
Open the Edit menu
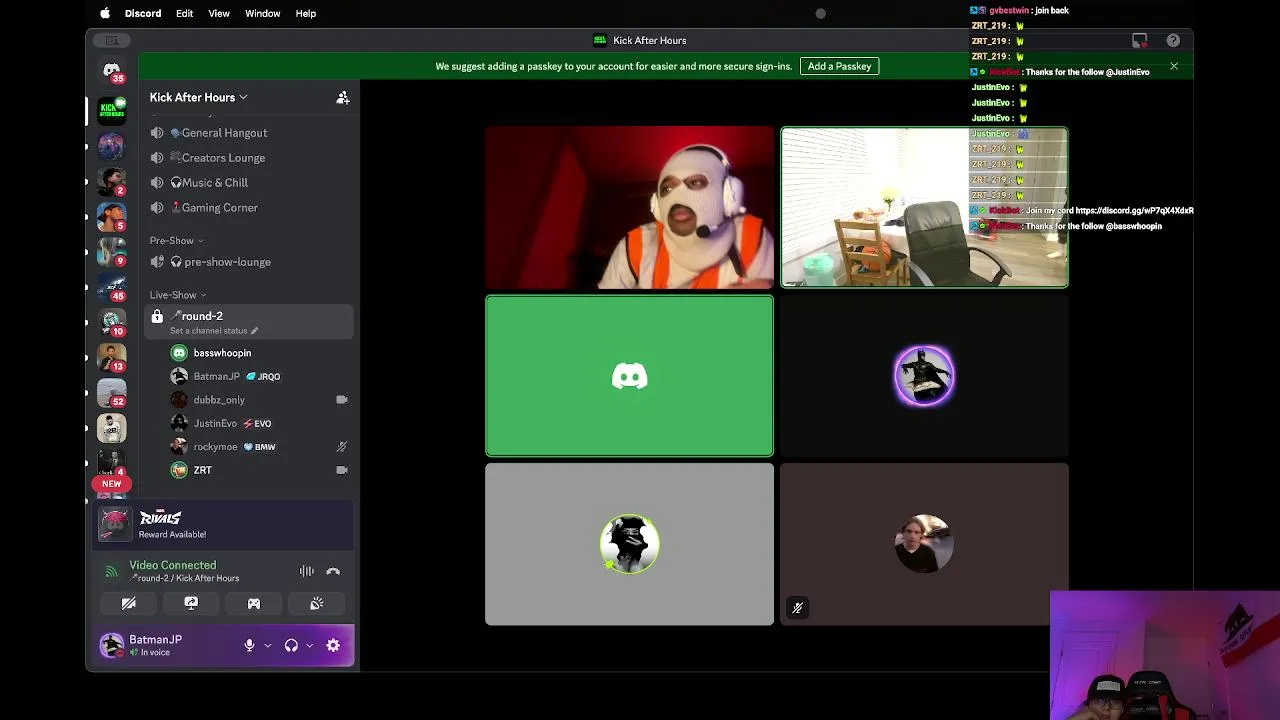click(184, 13)
